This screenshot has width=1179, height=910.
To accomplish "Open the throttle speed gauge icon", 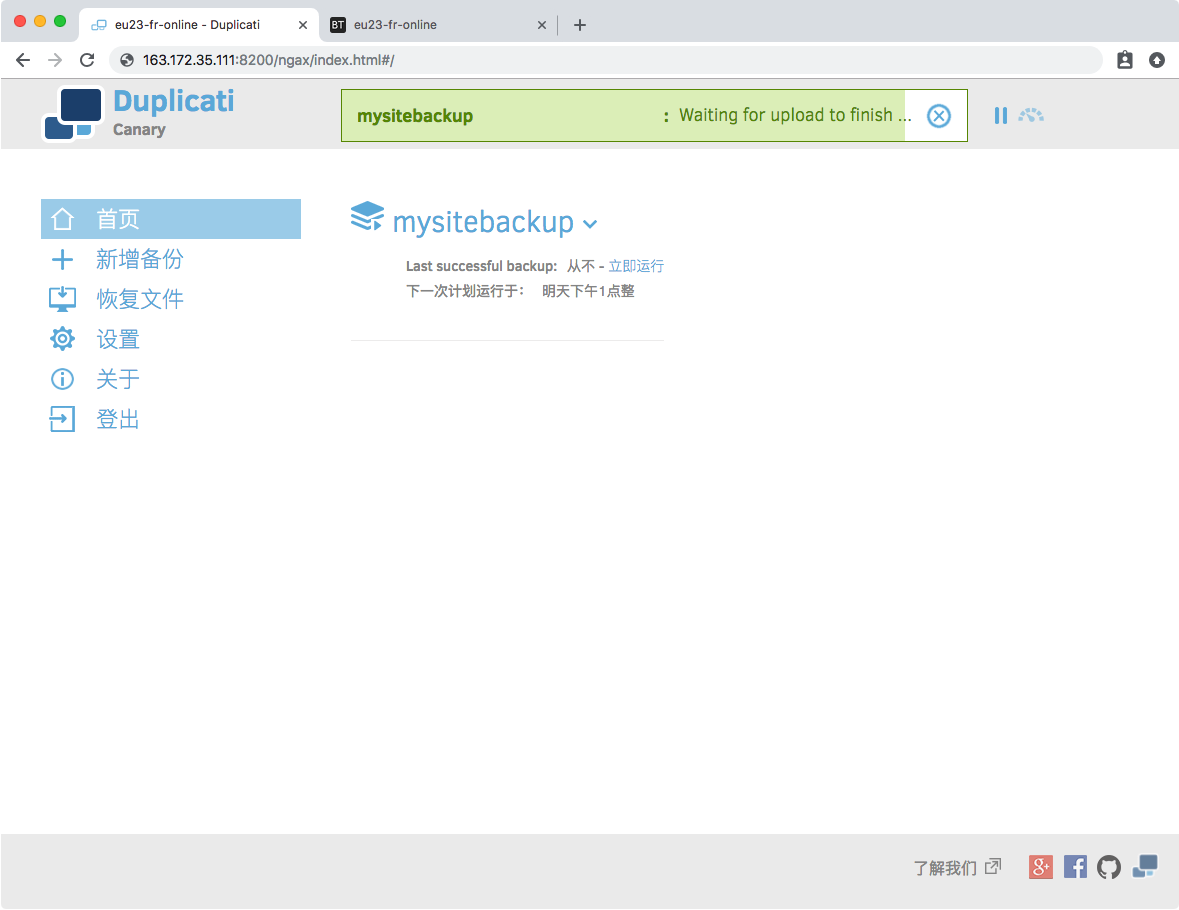I will pyautogui.click(x=1031, y=115).
